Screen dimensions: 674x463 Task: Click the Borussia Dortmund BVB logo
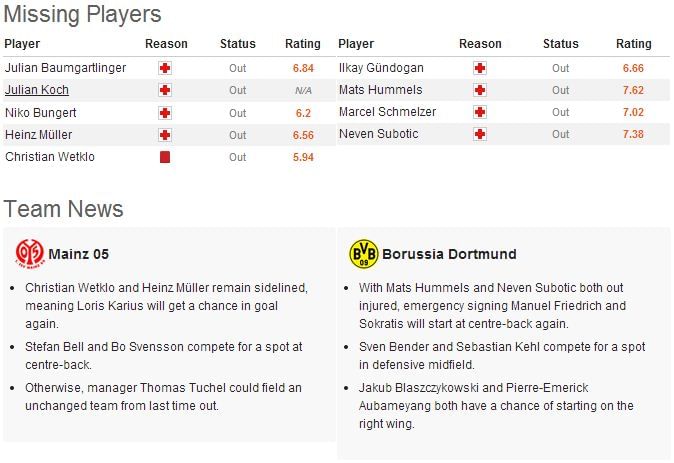tap(364, 254)
